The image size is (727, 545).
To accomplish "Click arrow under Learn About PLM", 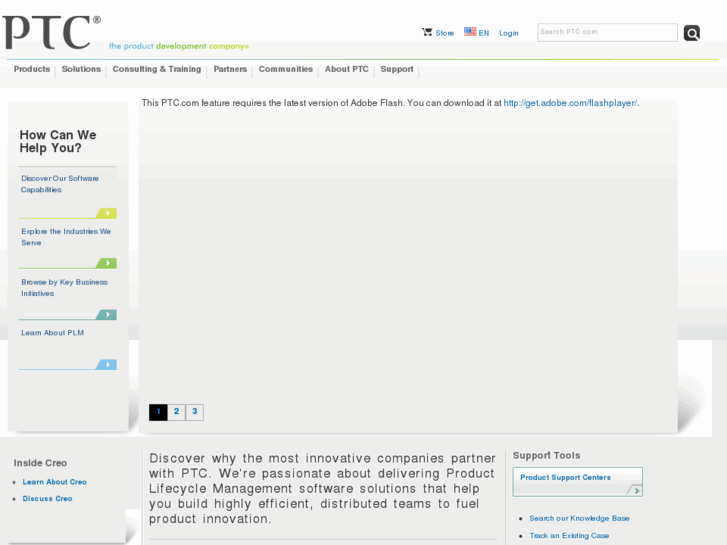I will (x=107, y=364).
